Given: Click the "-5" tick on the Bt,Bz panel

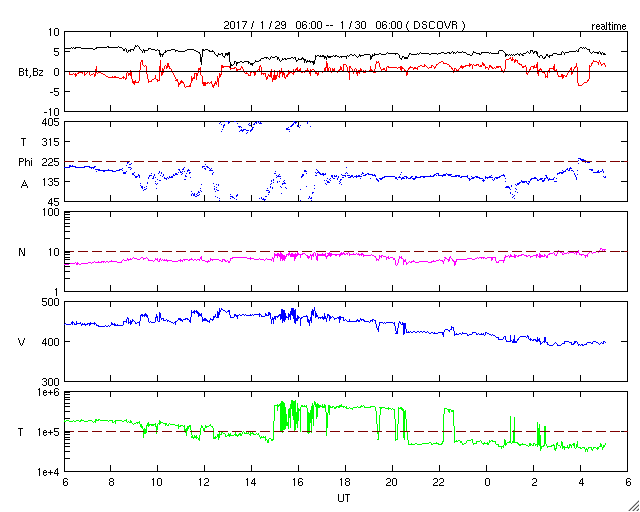Looking at the screenshot, I should pyautogui.click(x=54, y=92).
